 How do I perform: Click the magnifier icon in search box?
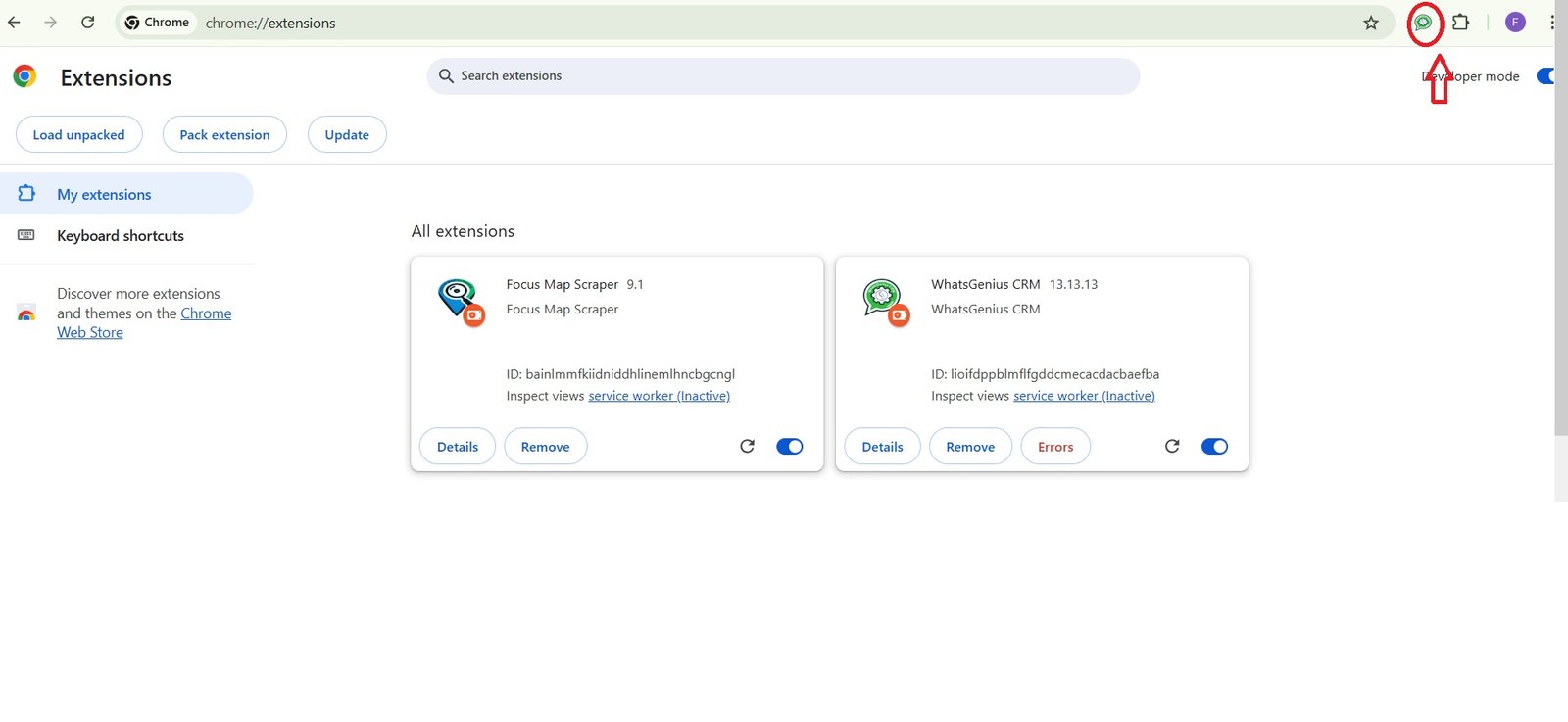click(446, 75)
